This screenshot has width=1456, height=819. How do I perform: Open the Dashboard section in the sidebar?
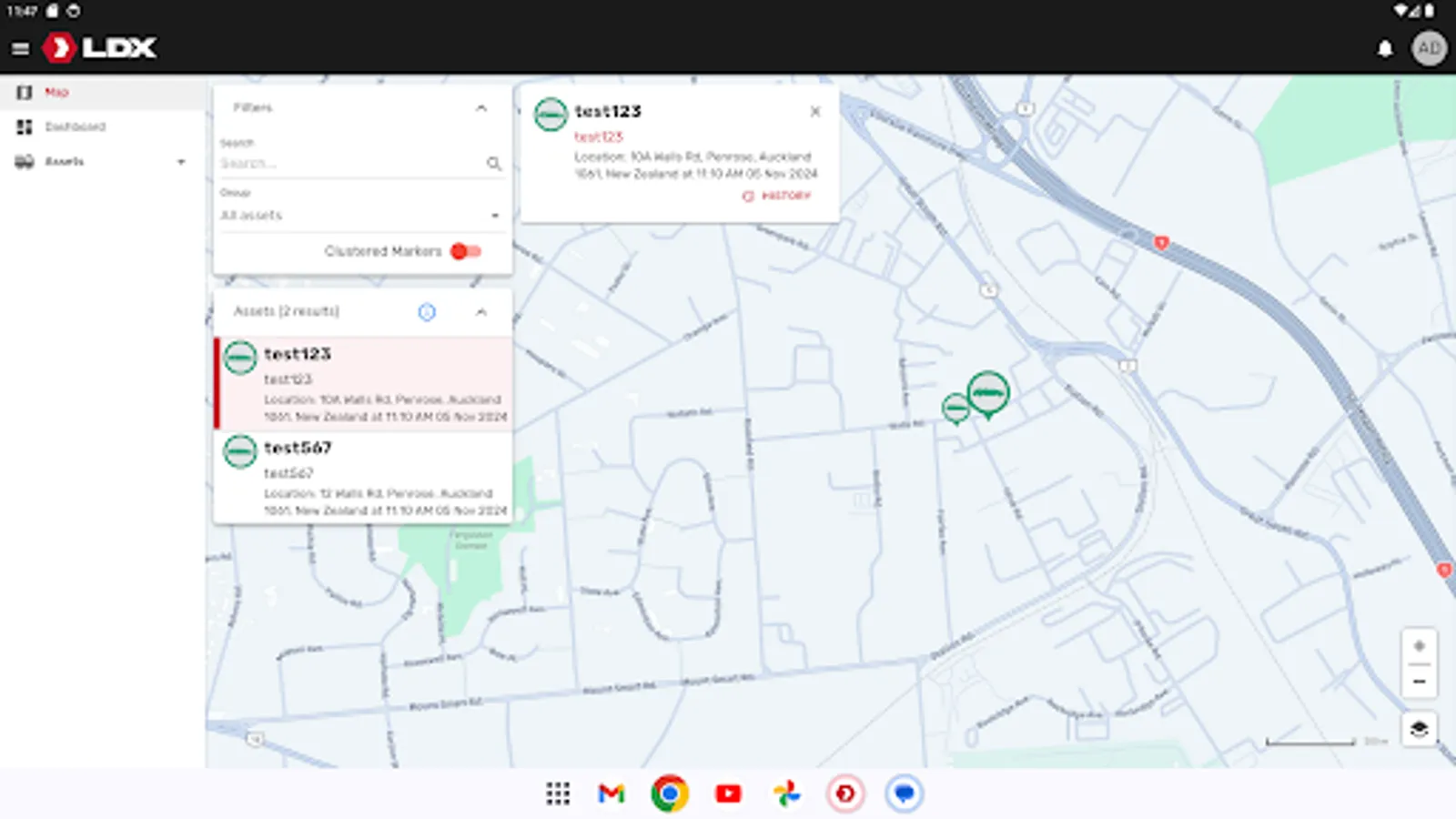pos(77,126)
